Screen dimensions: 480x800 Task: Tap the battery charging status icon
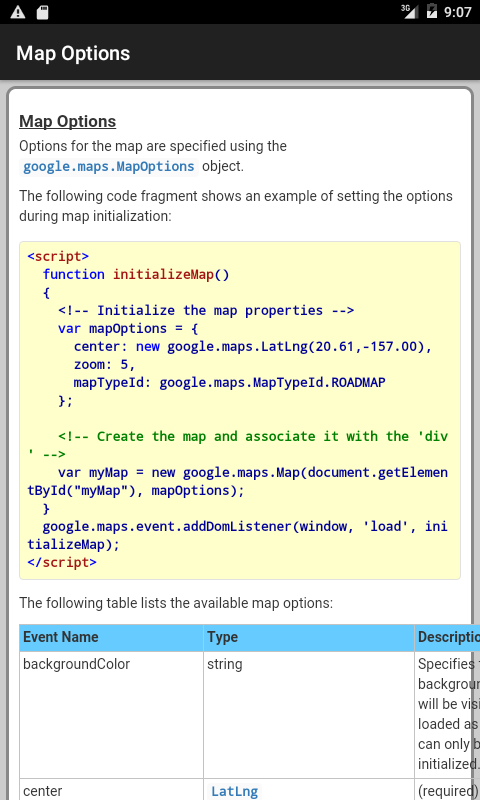point(432,11)
